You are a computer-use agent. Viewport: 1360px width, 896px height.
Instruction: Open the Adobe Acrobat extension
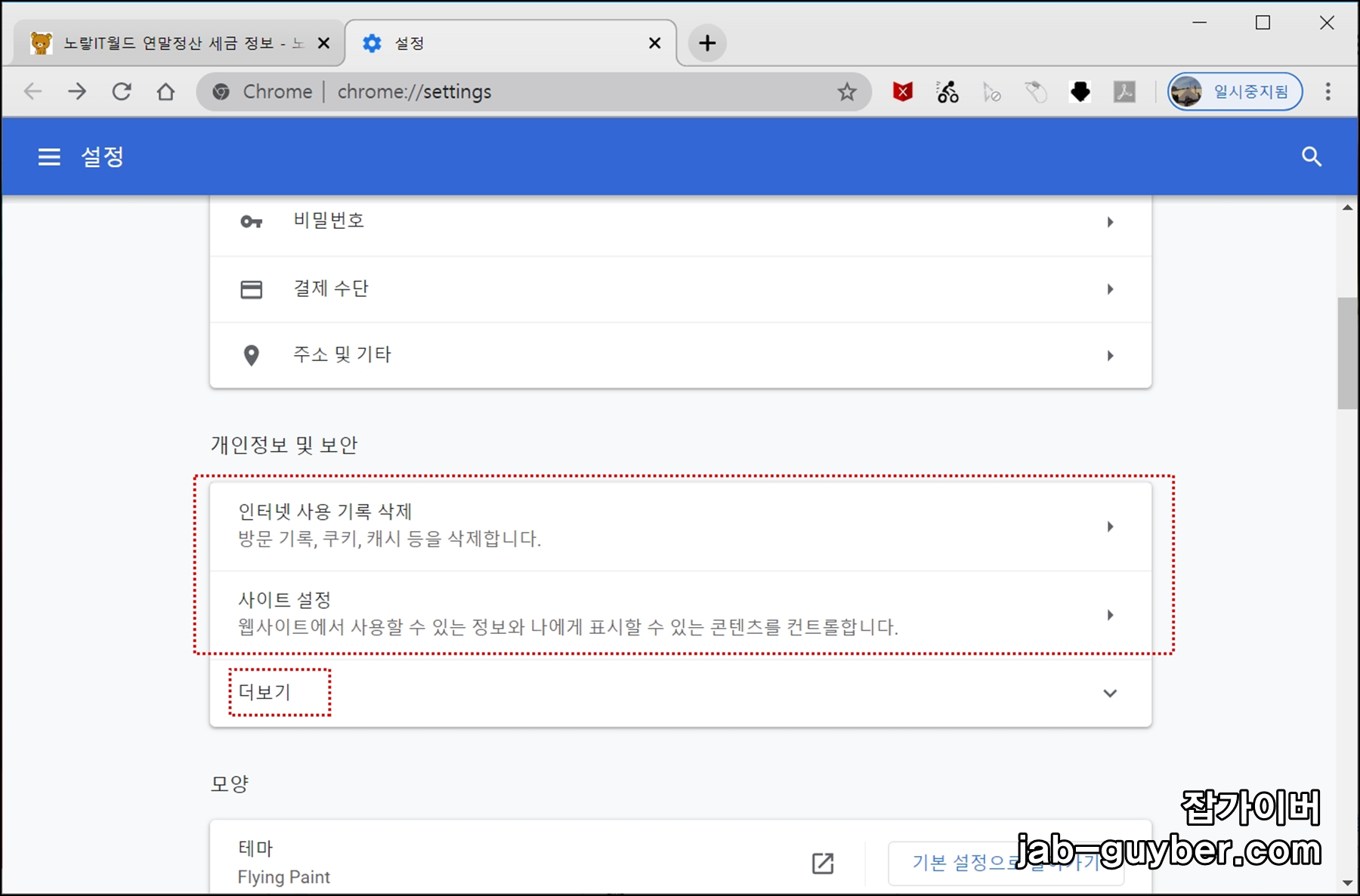click(x=1125, y=91)
